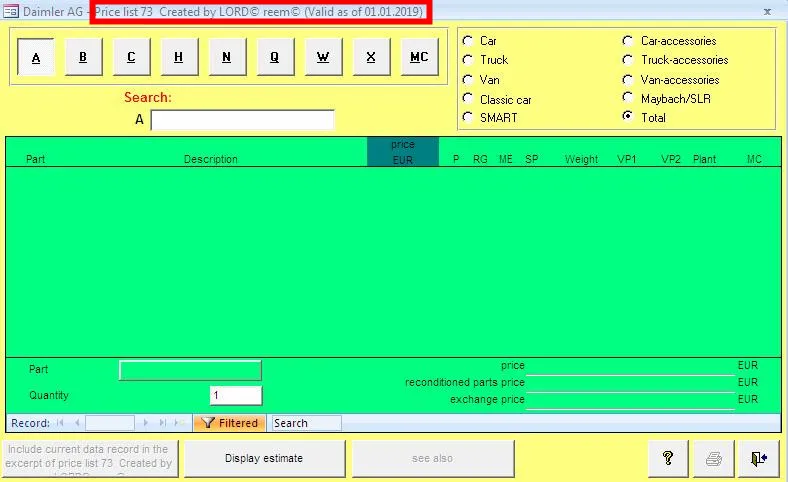Select the Q letter tab button
Image resolution: width=788 pixels, height=482 pixels.
[275, 57]
